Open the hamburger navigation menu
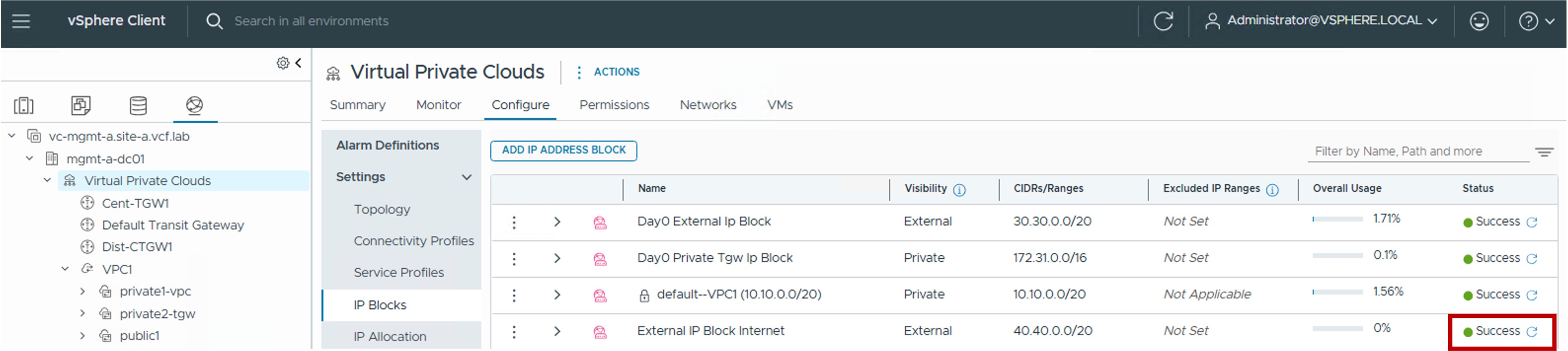Screen dimensions: 1568x351 (21, 21)
